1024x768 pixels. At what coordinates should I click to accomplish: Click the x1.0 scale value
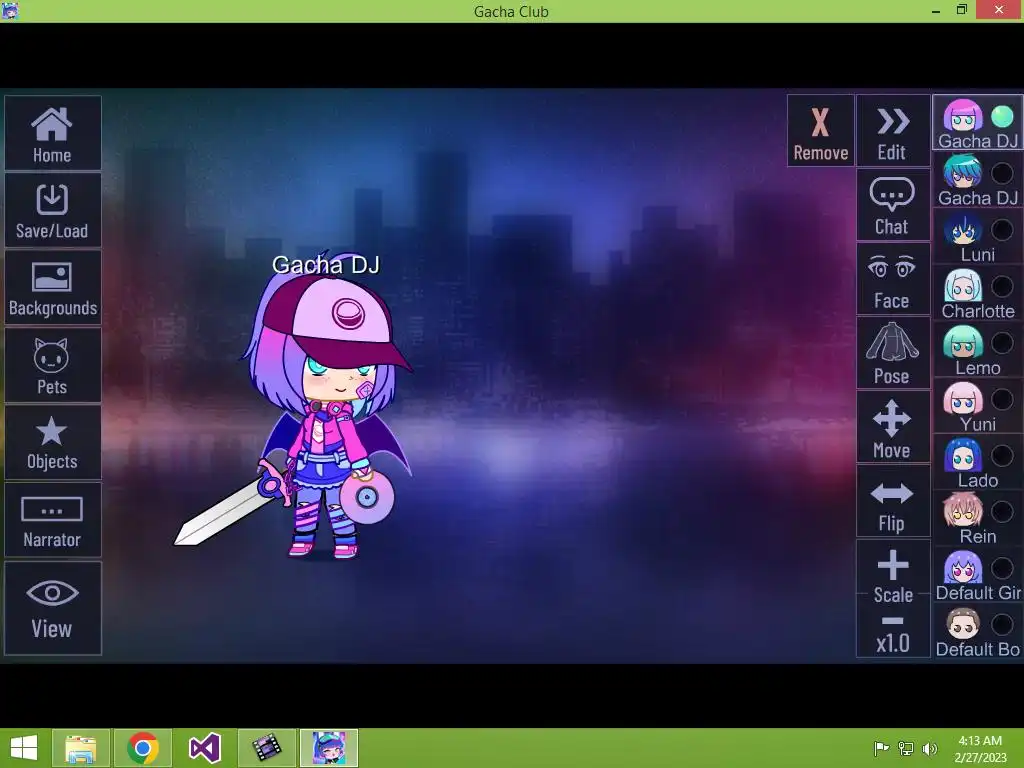tap(893, 643)
